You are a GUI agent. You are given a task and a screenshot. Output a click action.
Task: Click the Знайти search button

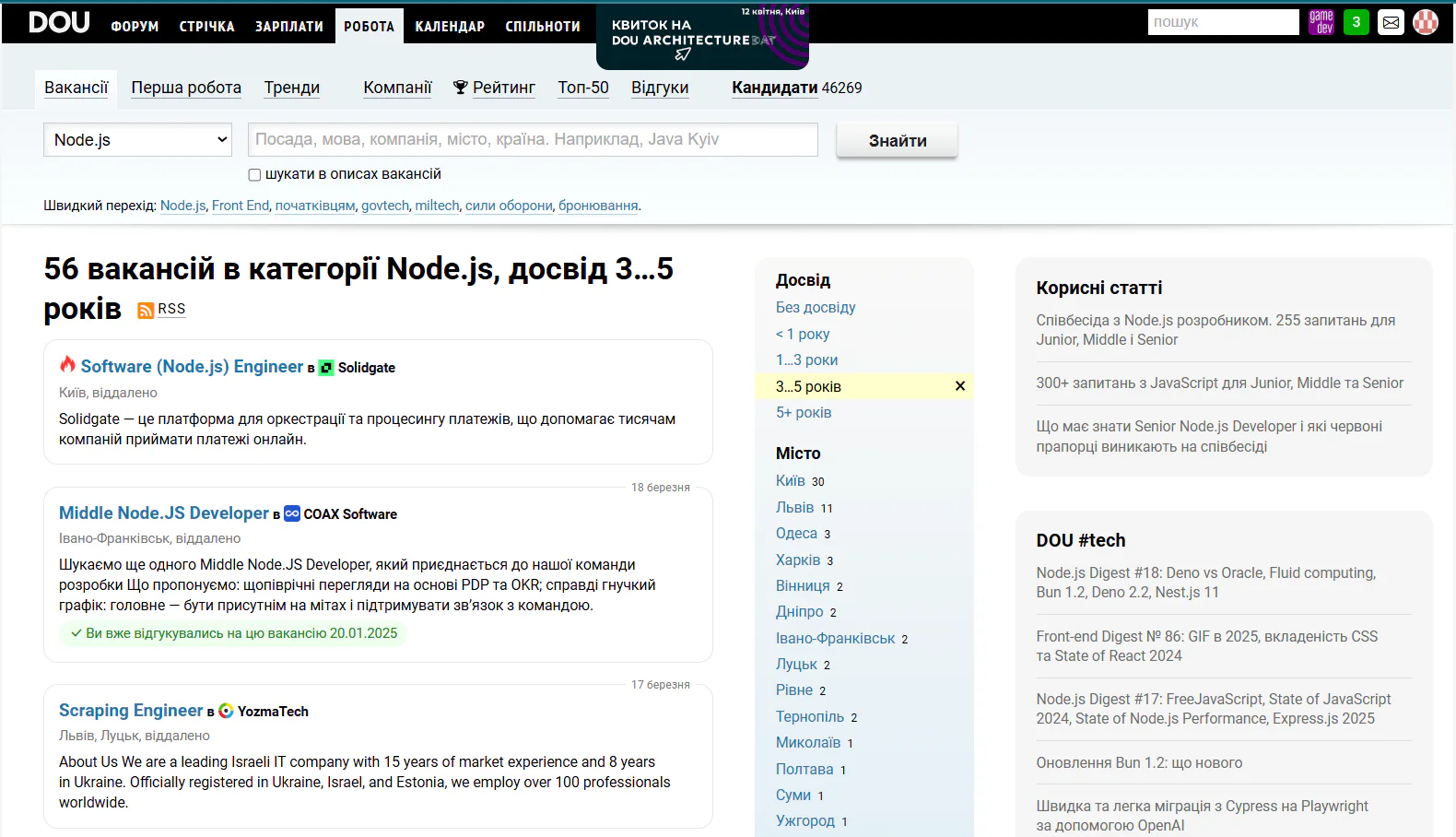tap(898, 141)
